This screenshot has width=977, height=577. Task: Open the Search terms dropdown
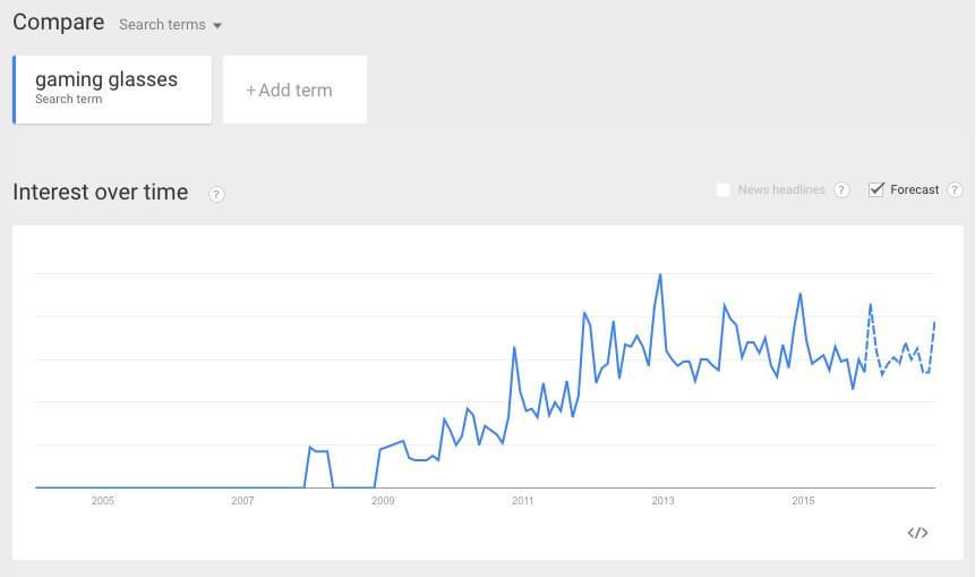tap(170, 24)
